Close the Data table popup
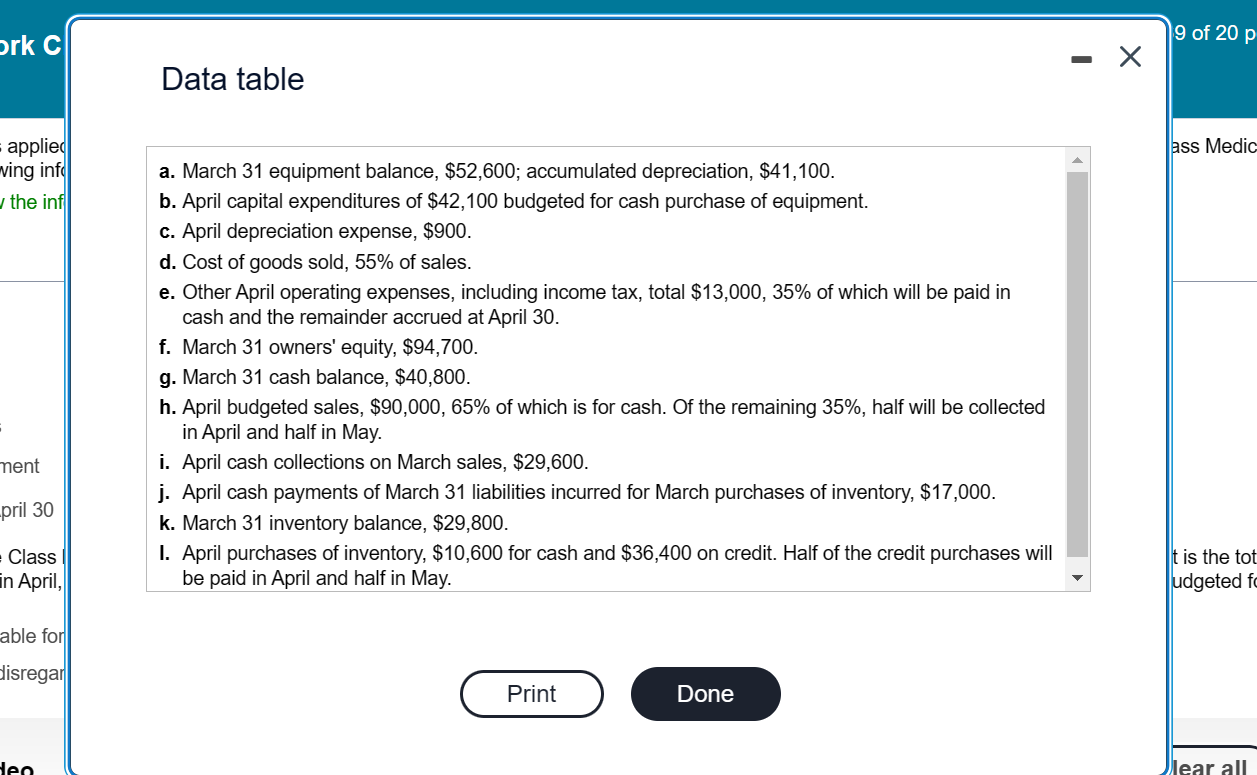The width and height of the screenshot is (1257, 775). point(1129,59)
